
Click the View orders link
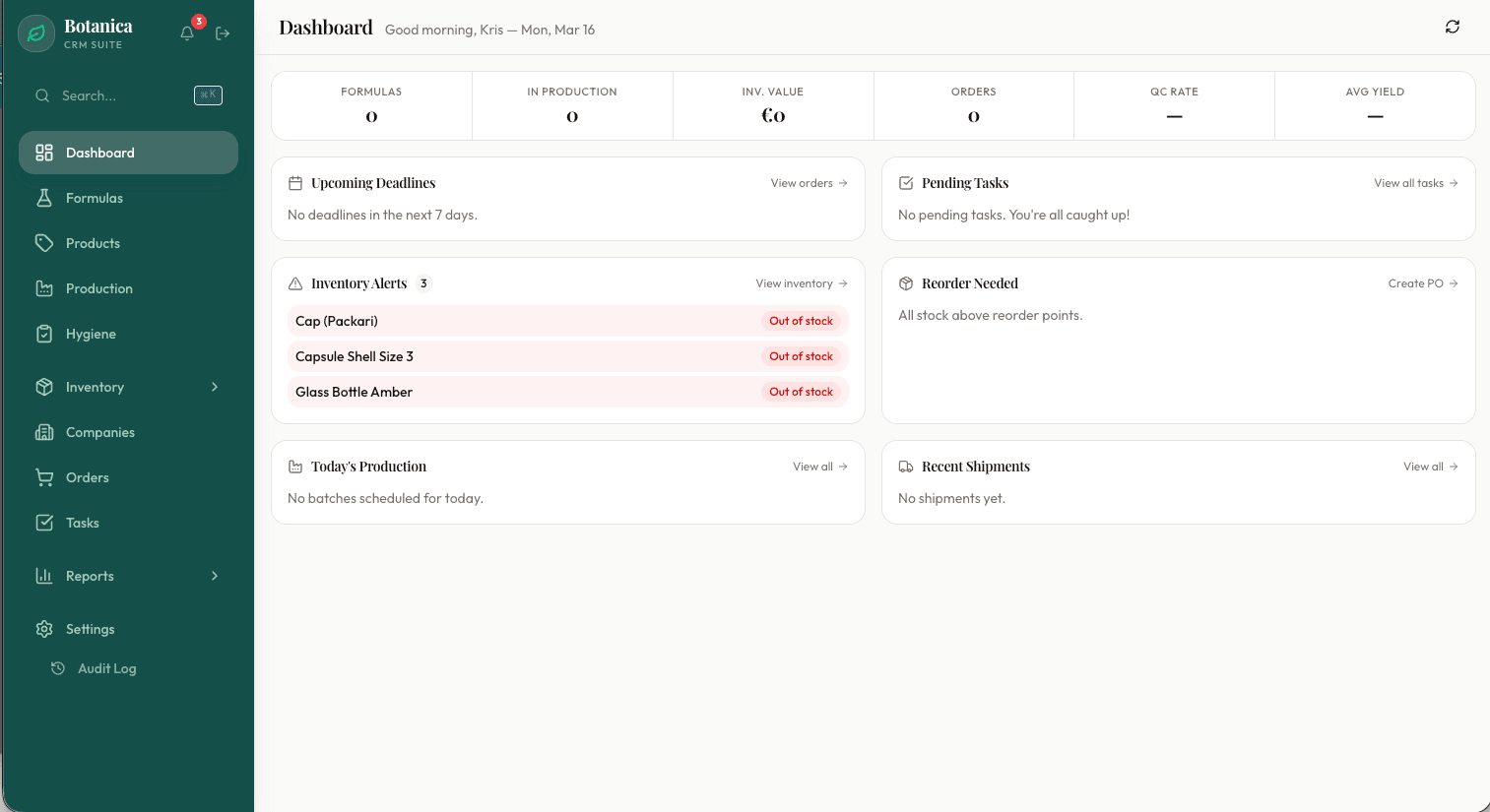pos(801,183)
